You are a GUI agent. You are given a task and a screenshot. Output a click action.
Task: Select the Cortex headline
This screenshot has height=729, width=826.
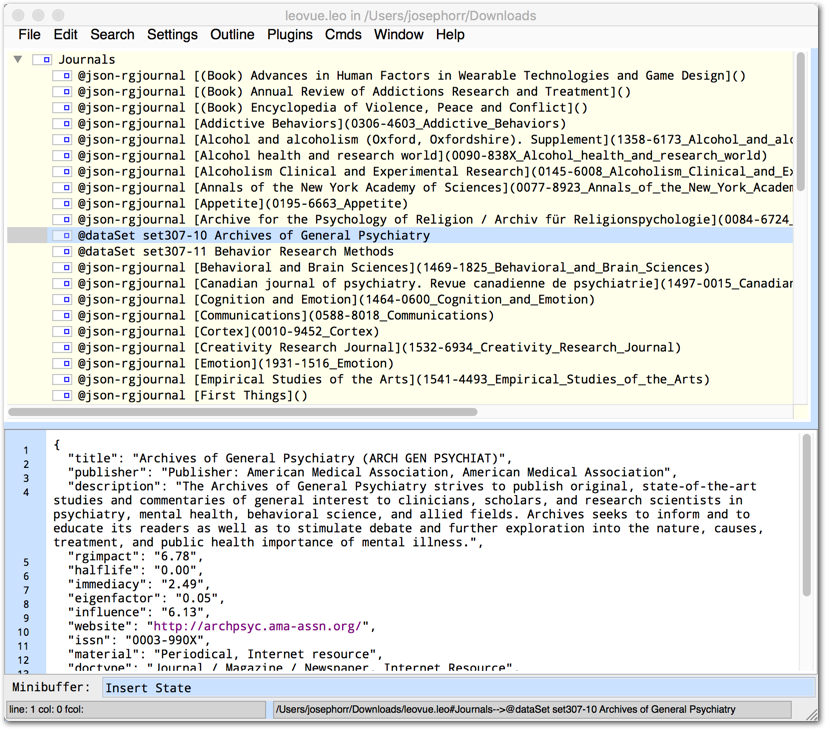pyautogui.click(x=229, y=331)
